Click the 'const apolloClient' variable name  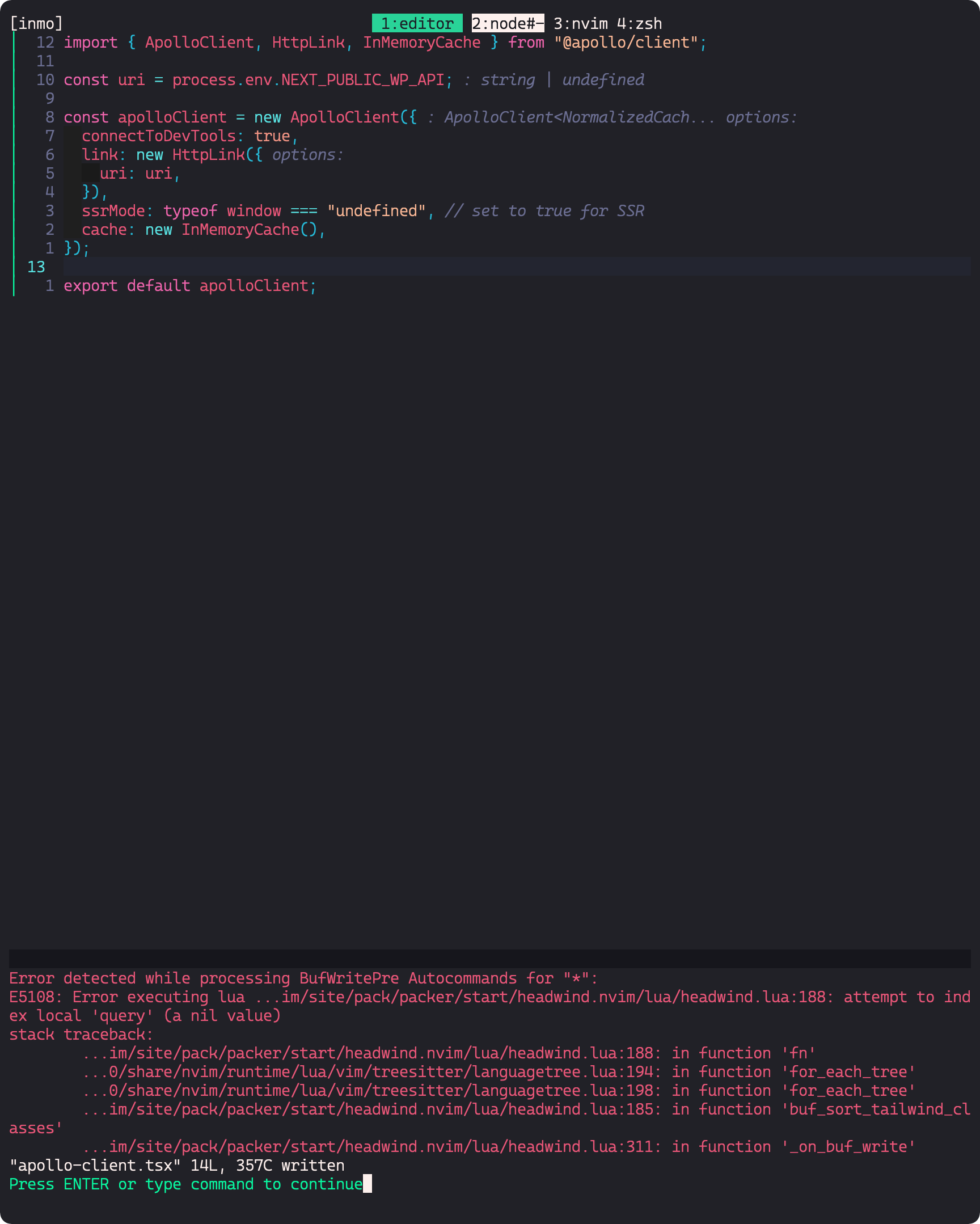(x=172, y=117)
